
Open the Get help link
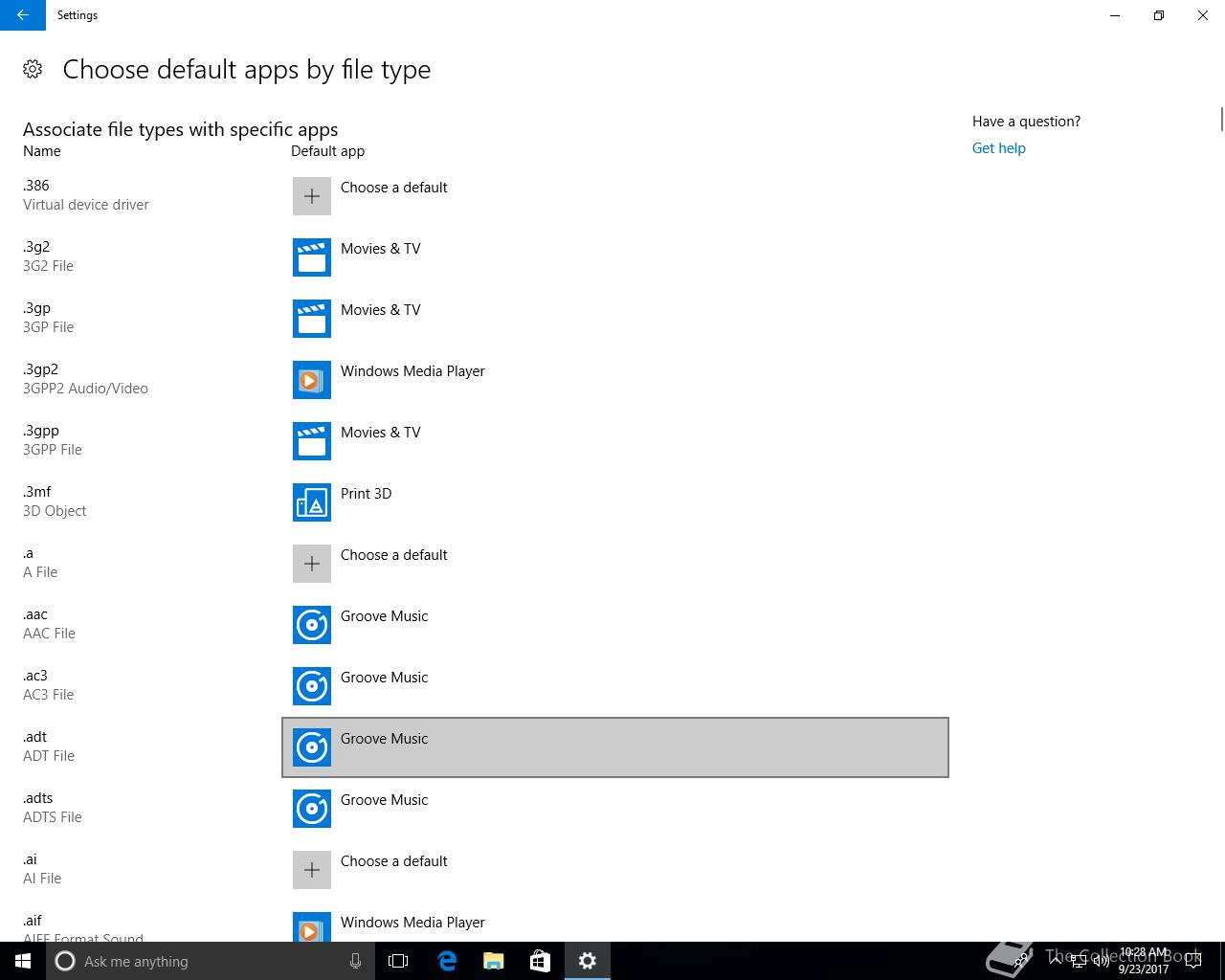tap(998, 148)
